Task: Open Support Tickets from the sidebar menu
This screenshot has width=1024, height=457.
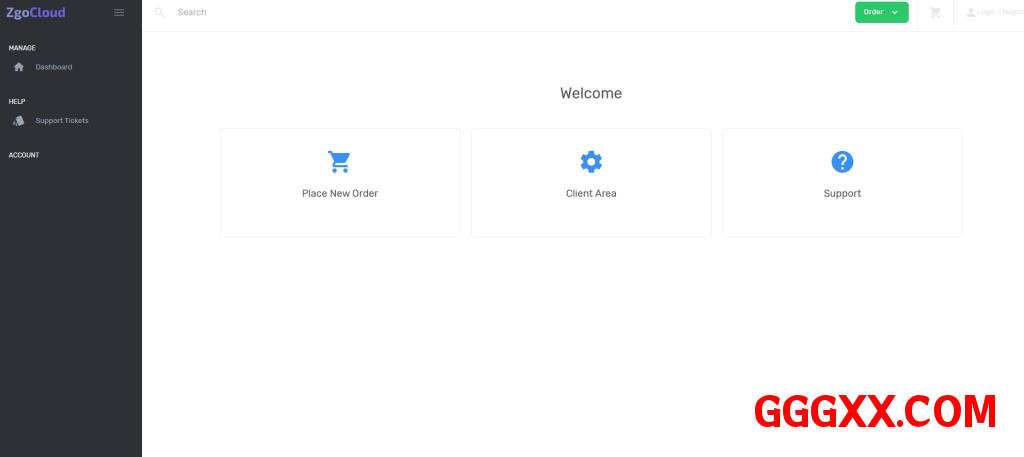Action: (62, 121)
